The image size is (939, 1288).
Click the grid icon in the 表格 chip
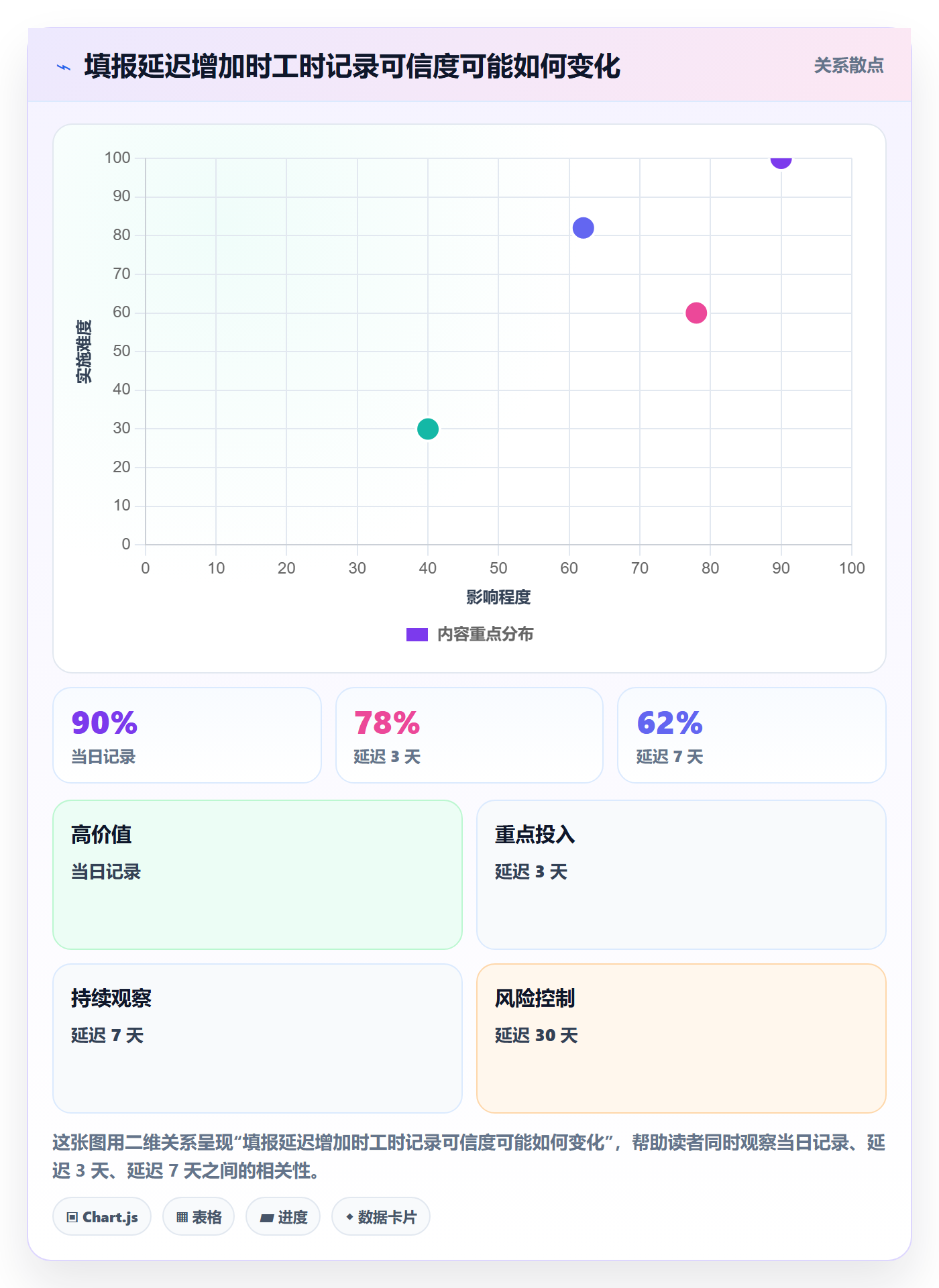click(182, 1218)
